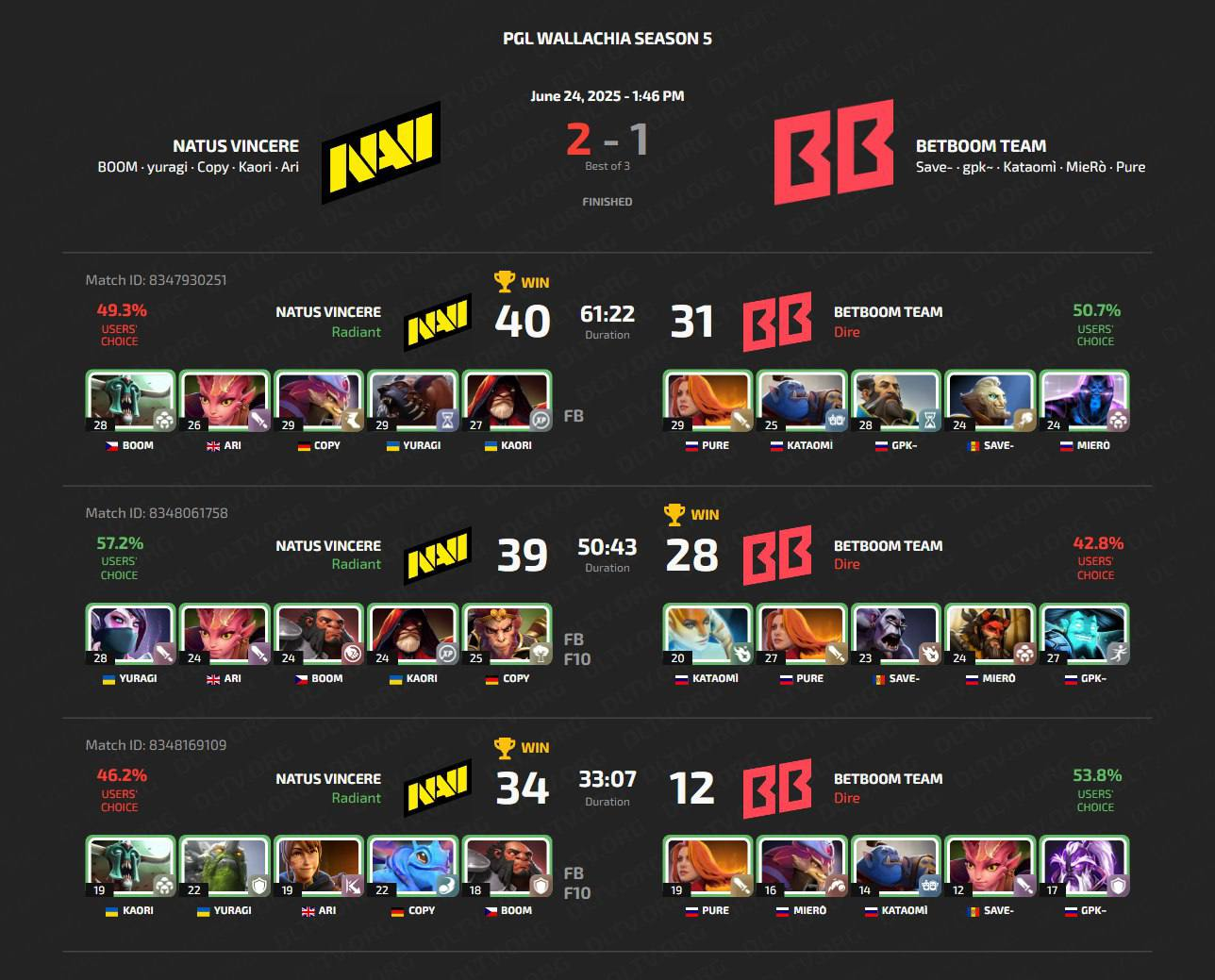The height and width of the screenshot is (980, 1215).
Task: Open Match ID 8348061758
Action: (157, 513)
